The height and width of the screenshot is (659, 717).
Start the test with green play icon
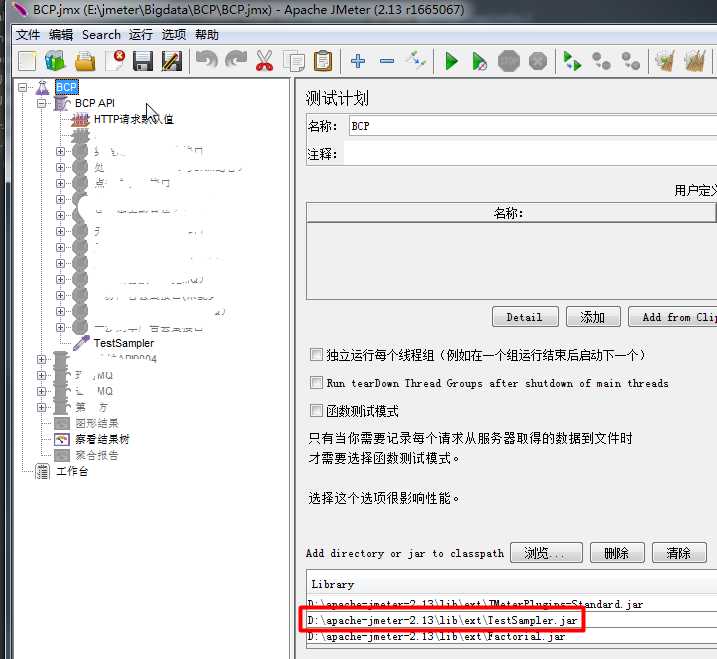coord(451,61)
